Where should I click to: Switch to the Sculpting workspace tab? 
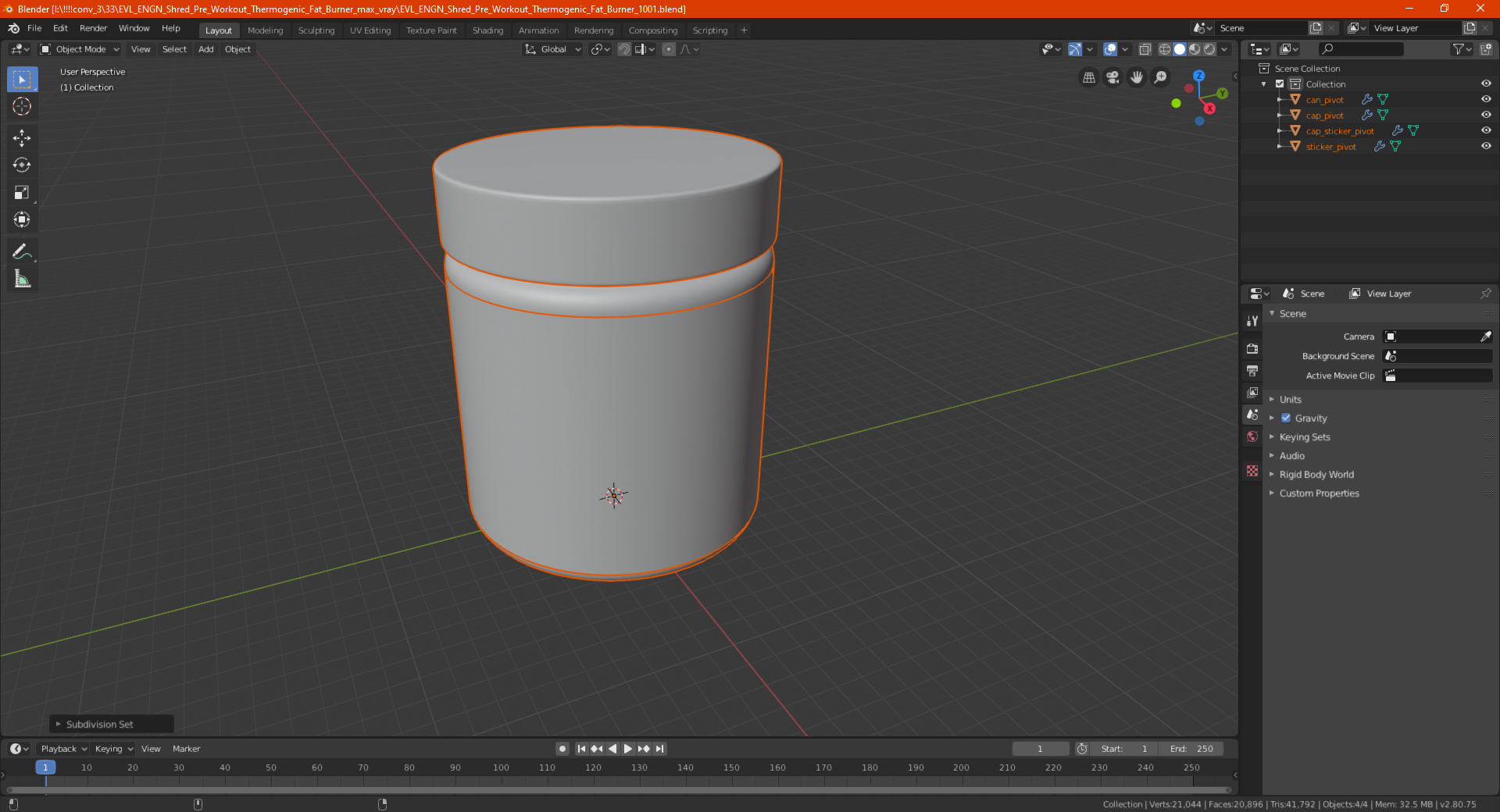coord(316,30)
